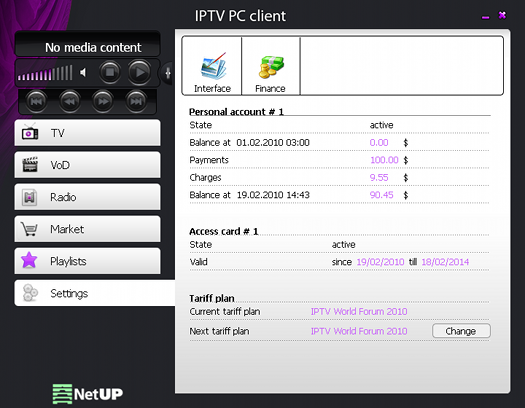
Task: Open the VoD section
Action: click(x=87, y=165)
